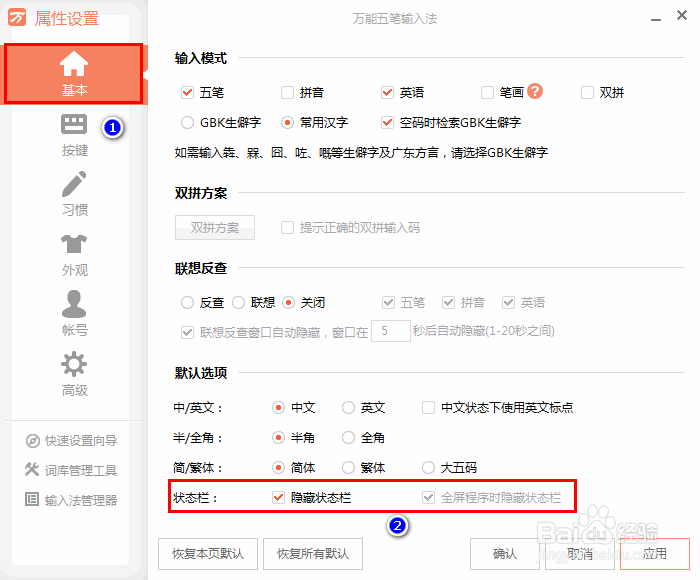Toggle 联想反查窗口自动隐藏 checkbox
Viewport: 700px width, 580px height.
(x=188, y=333)
